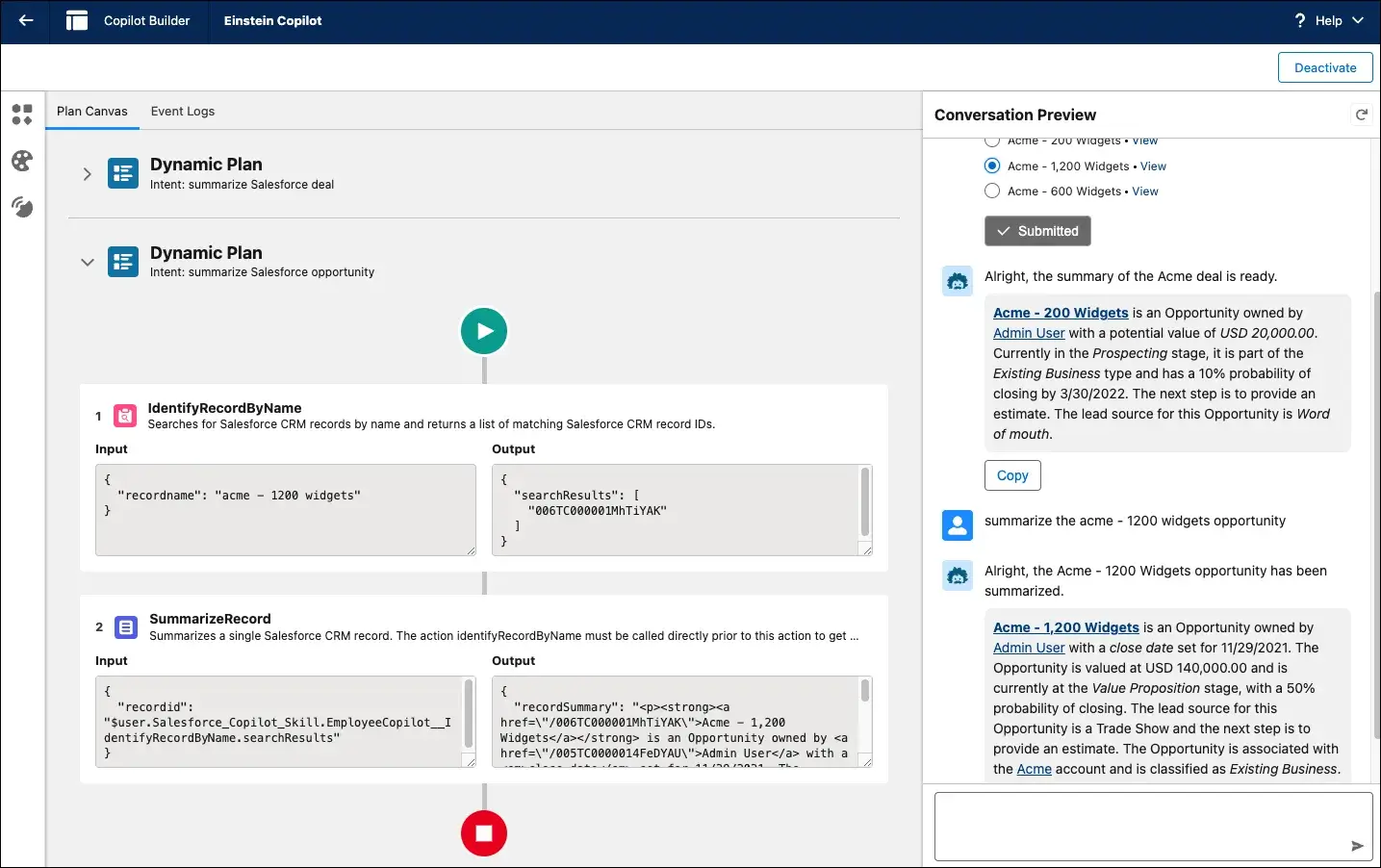Screen dimensions: 1381x868
Task: Click the Copilot avatar beside 'Acme deal is ready'
Action: [x=958, y=281]
